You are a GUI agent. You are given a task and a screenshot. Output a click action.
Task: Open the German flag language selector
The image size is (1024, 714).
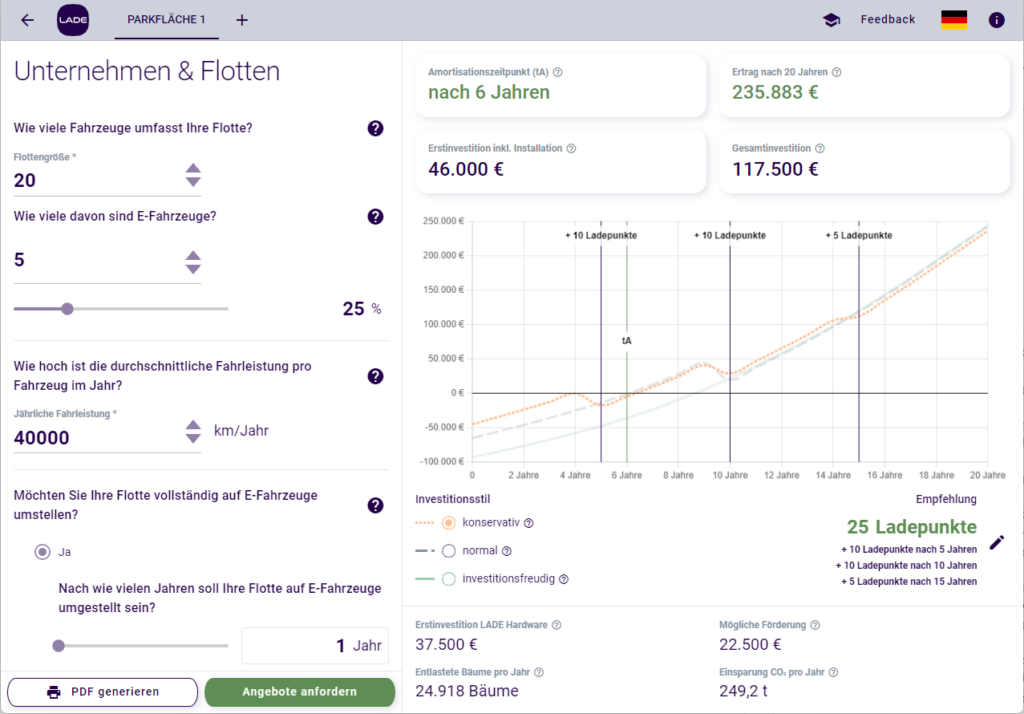pos(954,20)
